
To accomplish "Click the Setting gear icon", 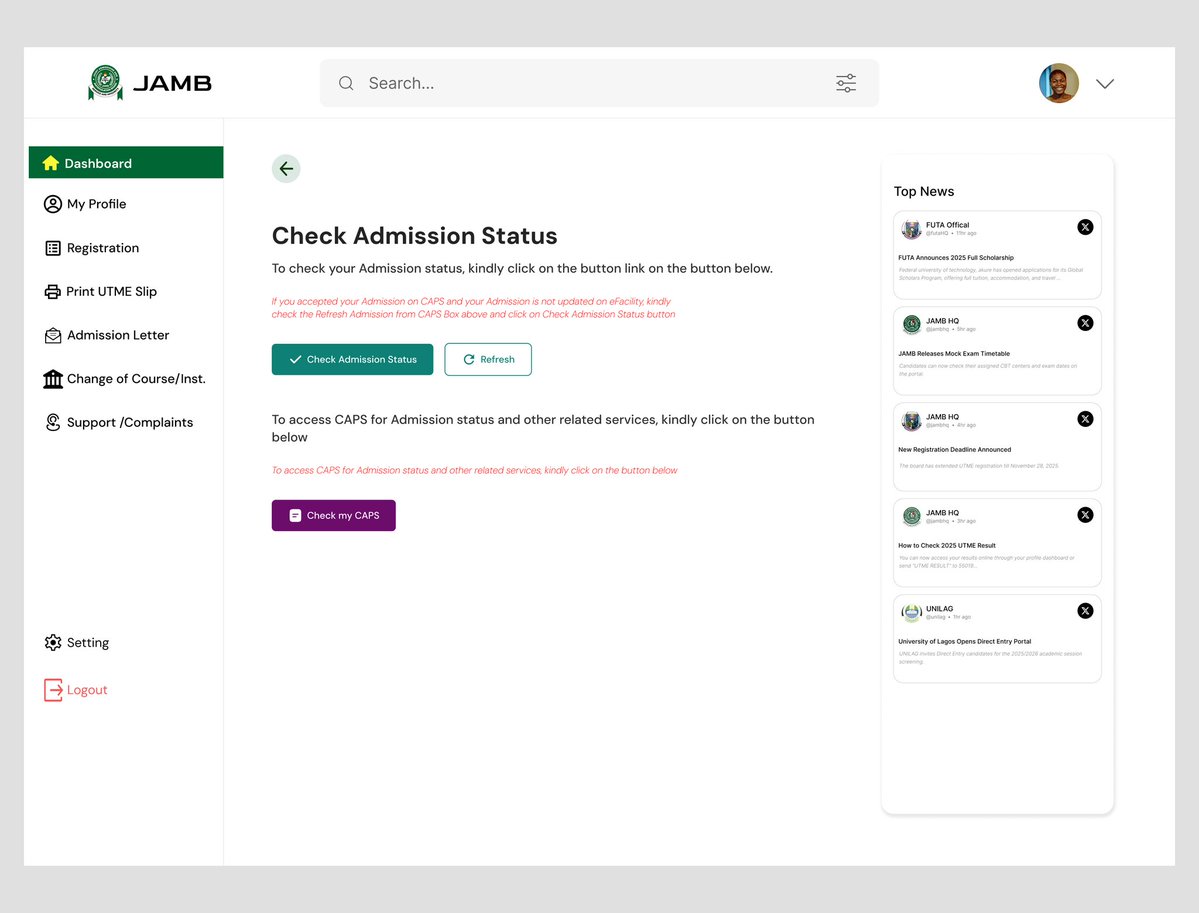I will (x=53, y=642).
